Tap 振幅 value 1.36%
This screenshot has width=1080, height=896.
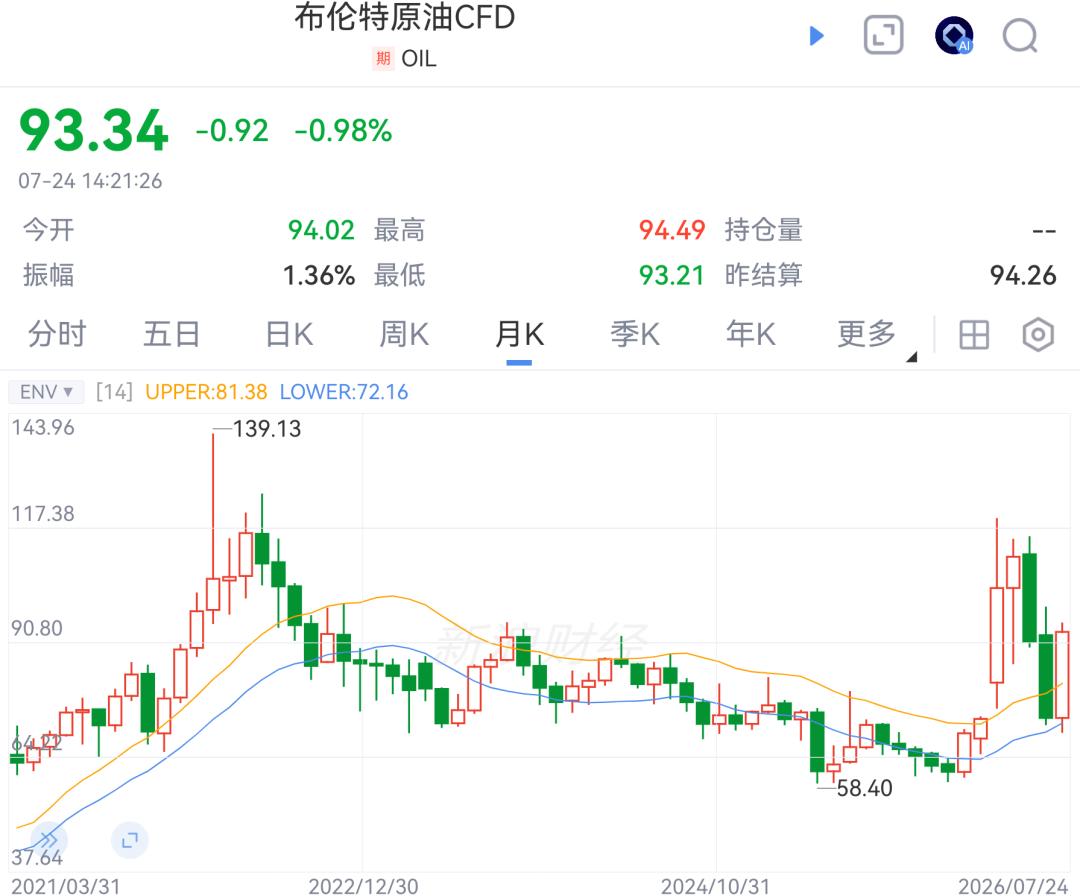pyautogui.click(x=319, y=275)
